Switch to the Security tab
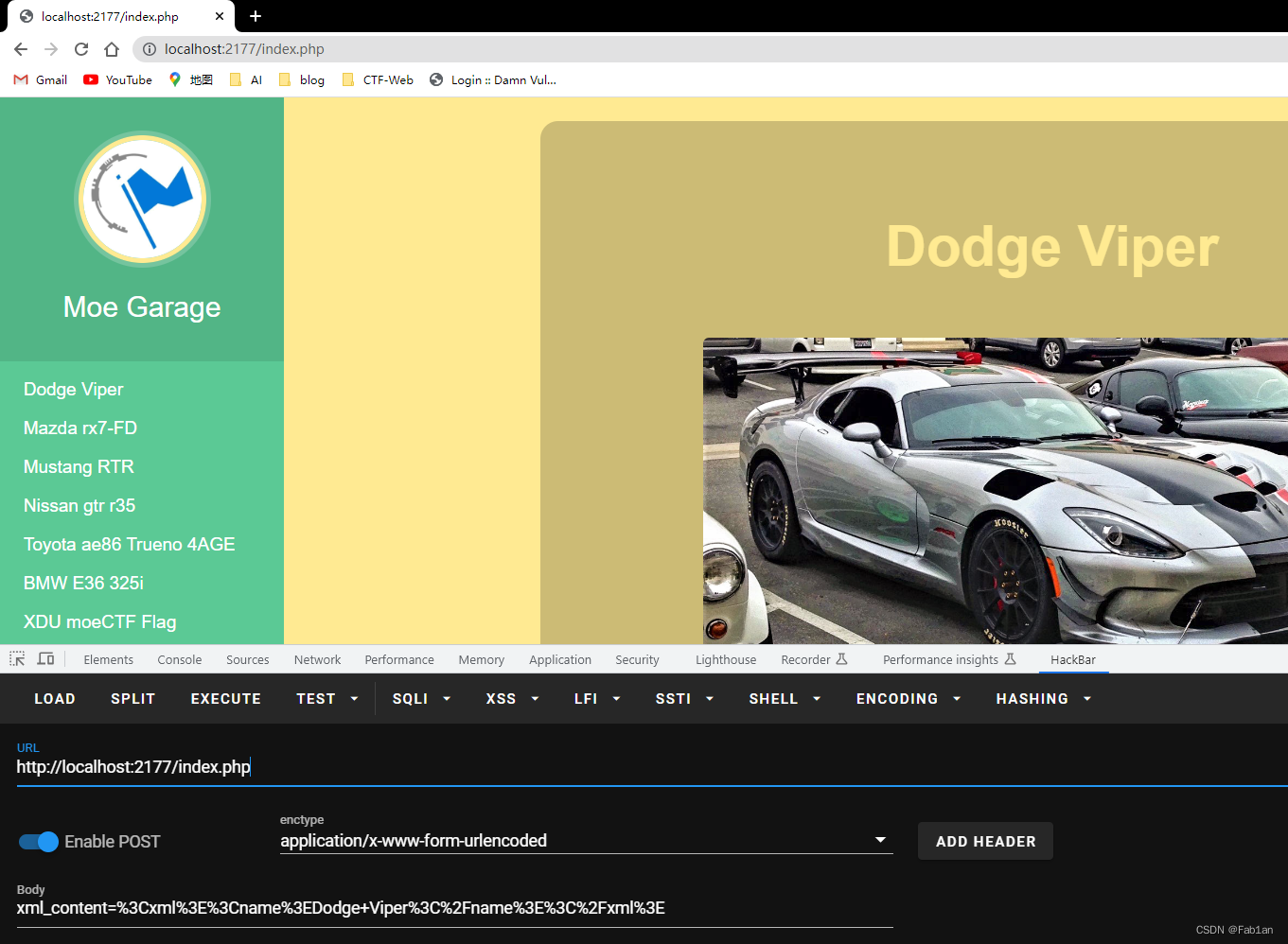This screenshot has width=1288, height=944. click(638, 659)
